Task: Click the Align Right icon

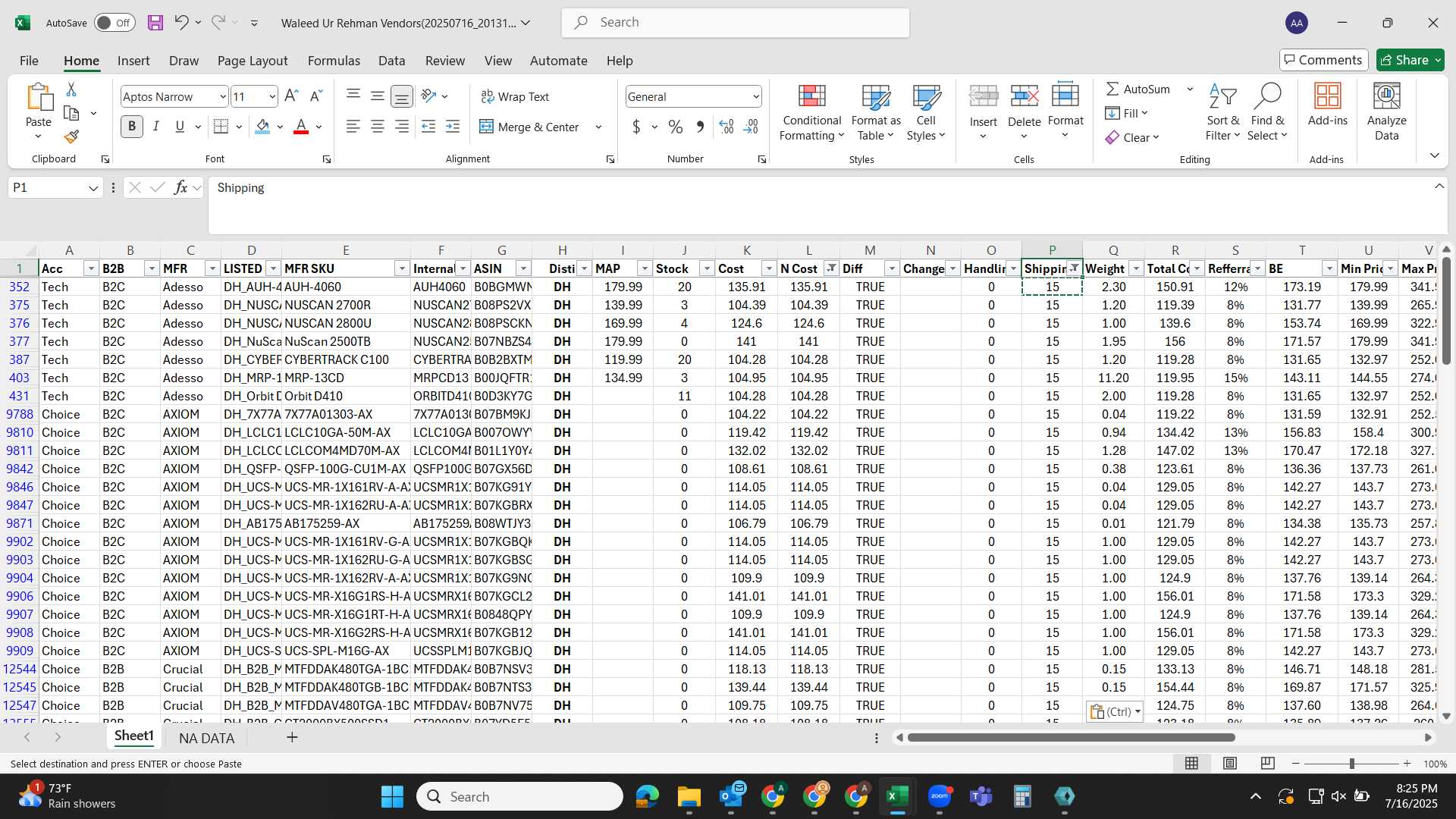Action: pos(402,127)
